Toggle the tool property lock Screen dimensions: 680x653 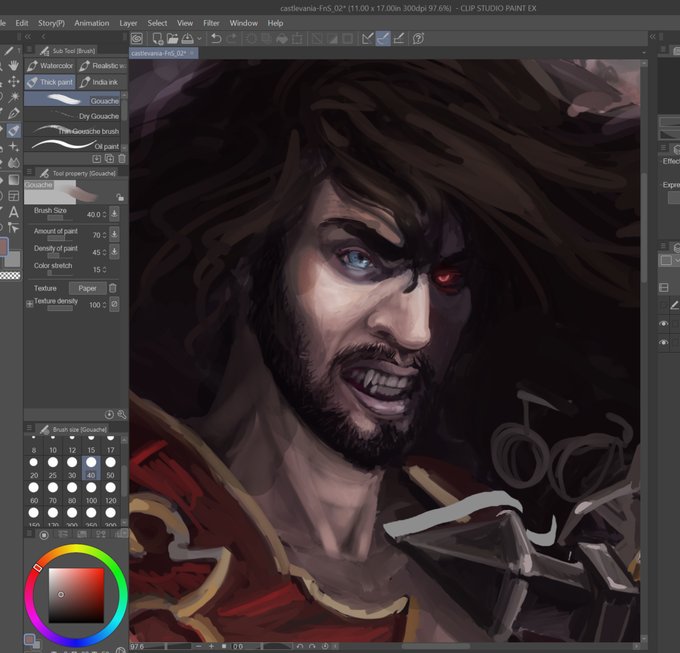120,198
